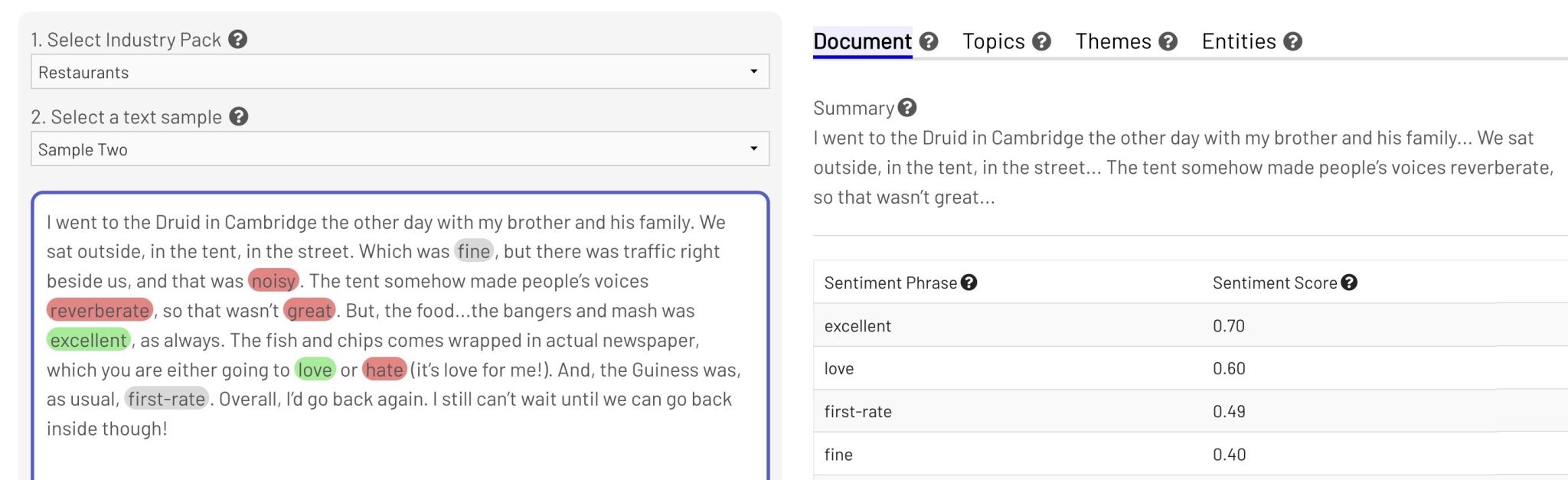Select the Document tab
The height and width of the screenshot is (480, 1568).
click(x=861, y=41)
